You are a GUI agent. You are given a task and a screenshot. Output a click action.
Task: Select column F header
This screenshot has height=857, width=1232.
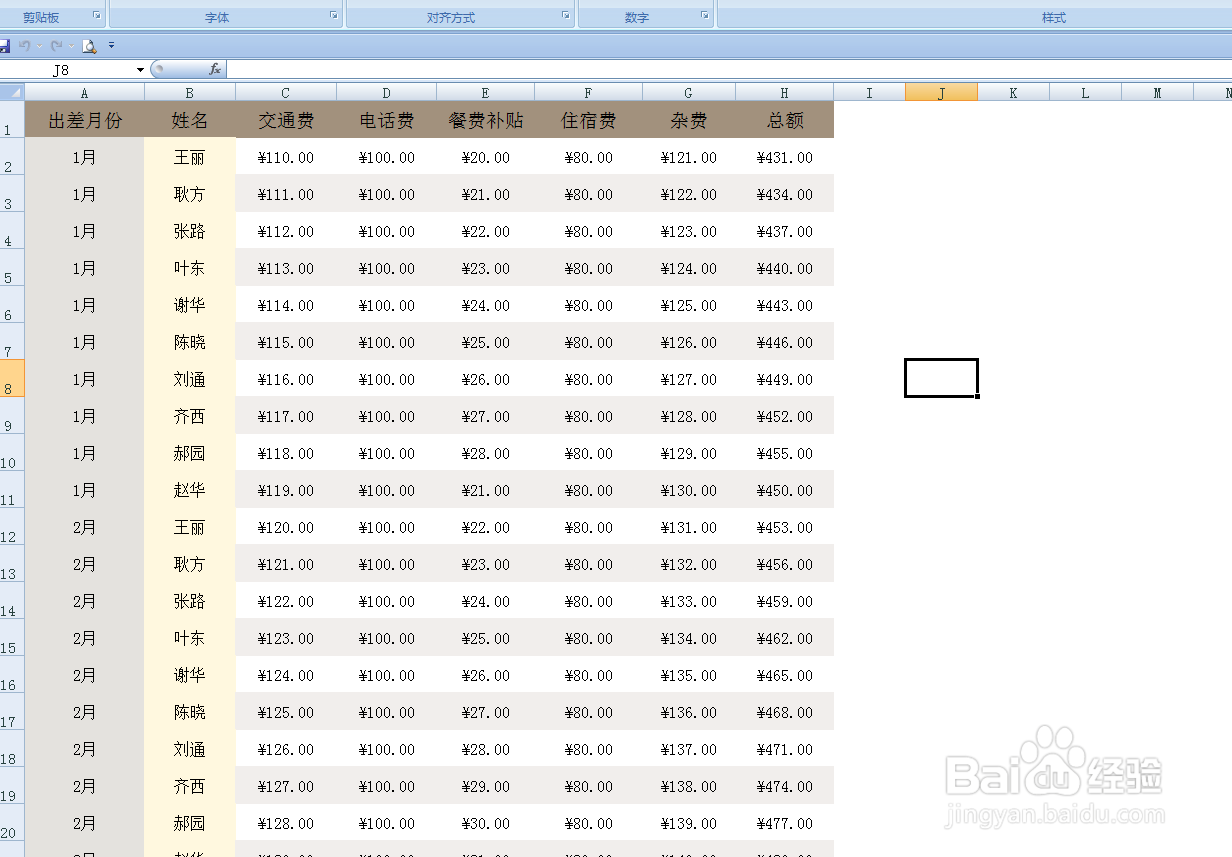(x=589, y=93)
